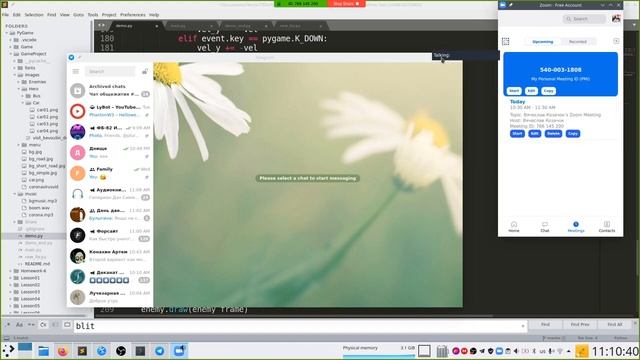Open the Selection menu
Screen dimensions: 640x360
click(34, 15)
